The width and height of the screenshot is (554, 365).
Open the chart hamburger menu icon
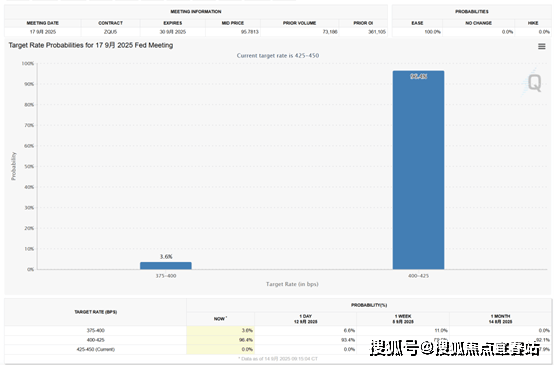(542, 46)
